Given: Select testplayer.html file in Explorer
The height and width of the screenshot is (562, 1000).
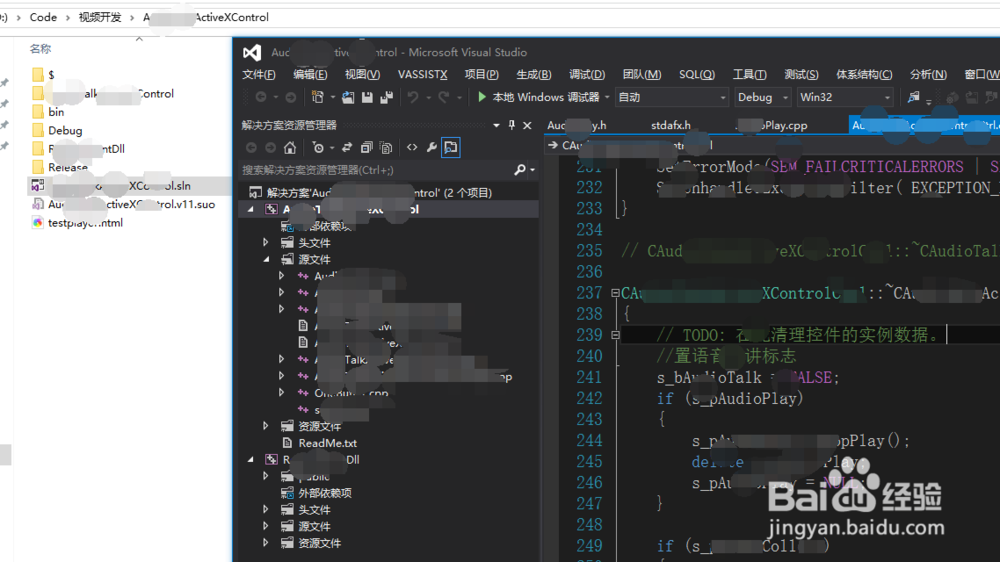Looking at the screenshot, I should 85,223.
